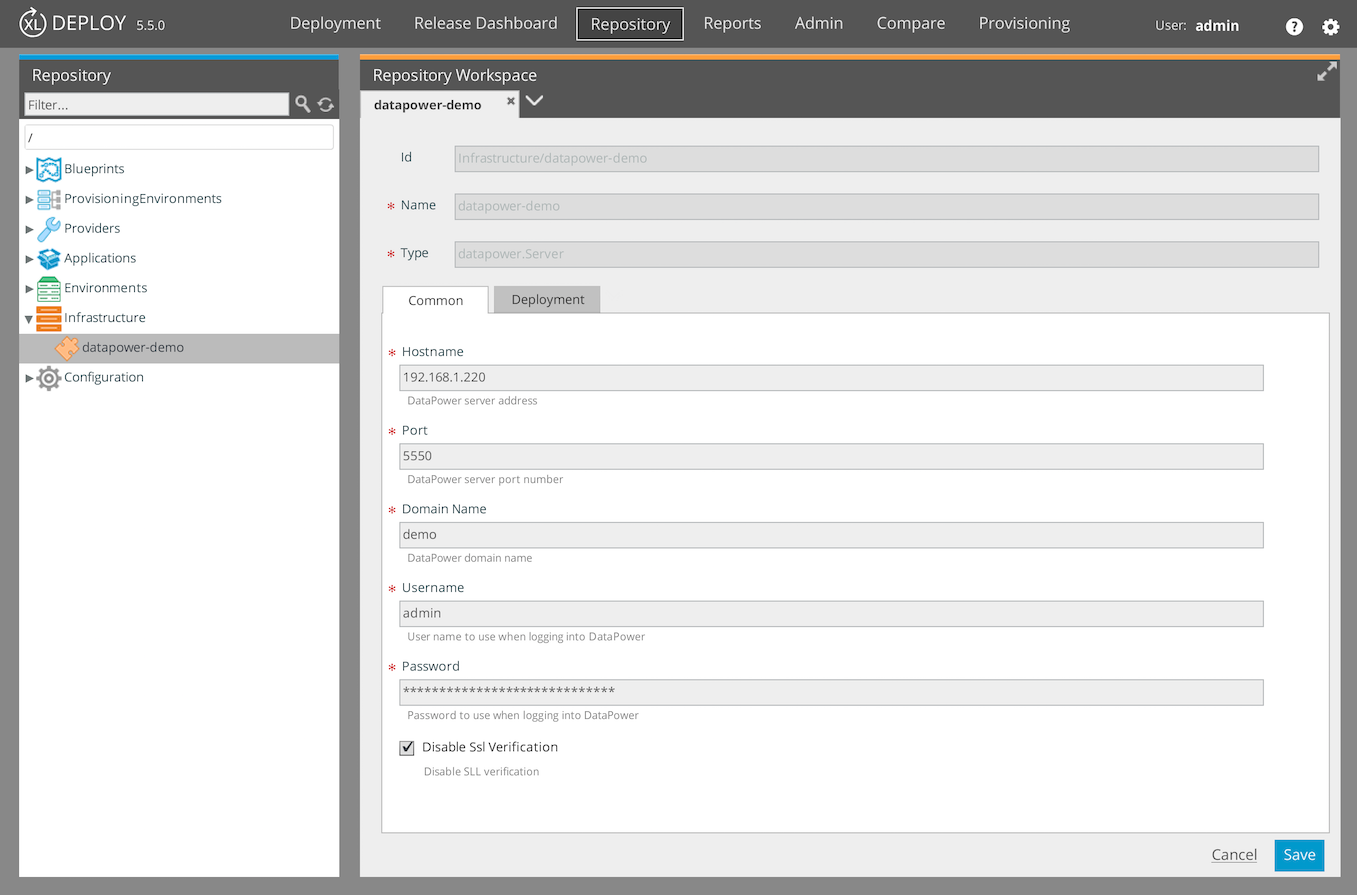
Task: Open the Provisioning menu
Action: tap(1024, 23)
